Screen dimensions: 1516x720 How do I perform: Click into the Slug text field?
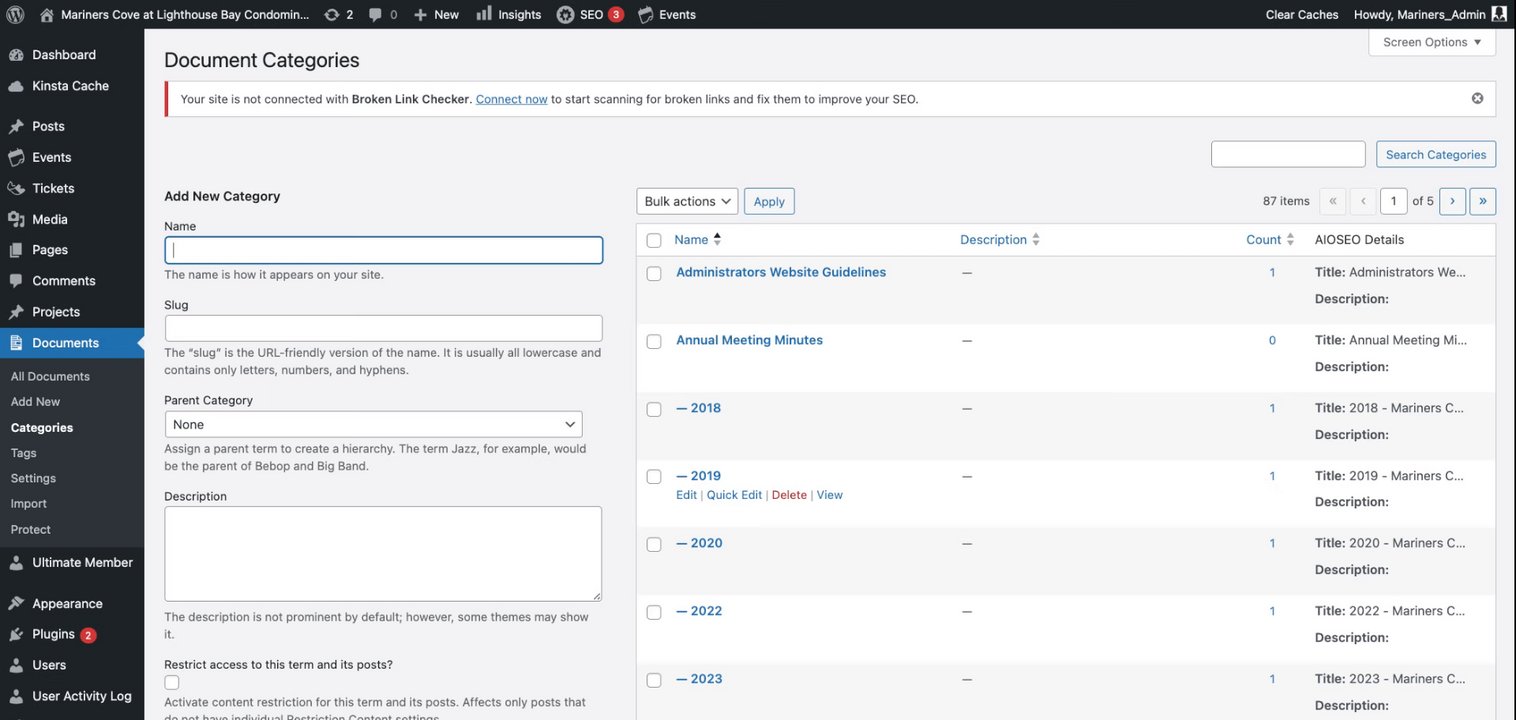tap(383, 328)
